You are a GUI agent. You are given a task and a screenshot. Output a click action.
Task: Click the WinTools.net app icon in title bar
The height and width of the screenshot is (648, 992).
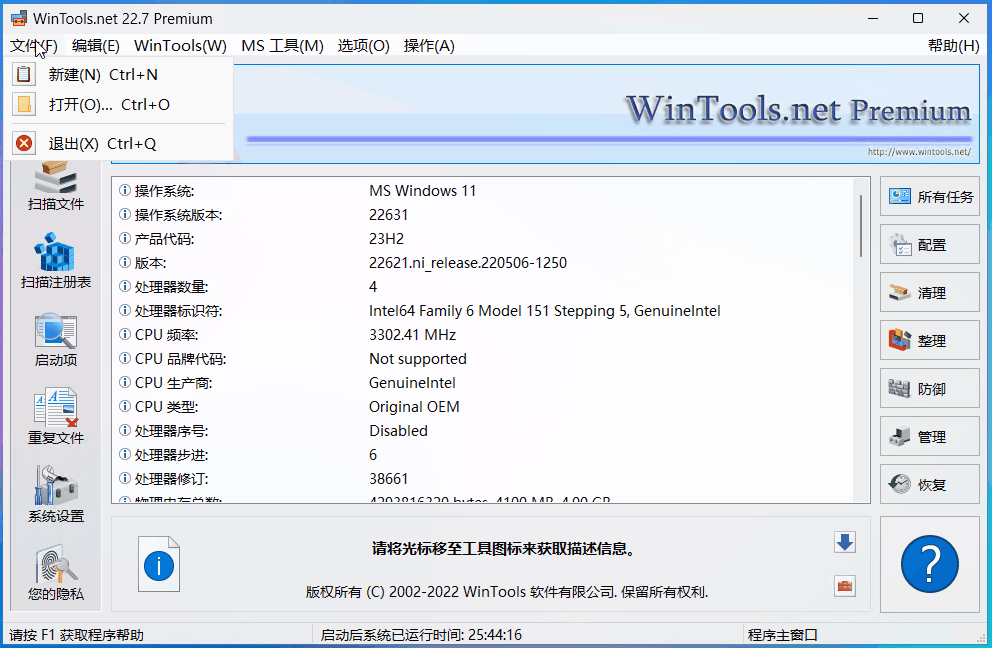(19, 18)
